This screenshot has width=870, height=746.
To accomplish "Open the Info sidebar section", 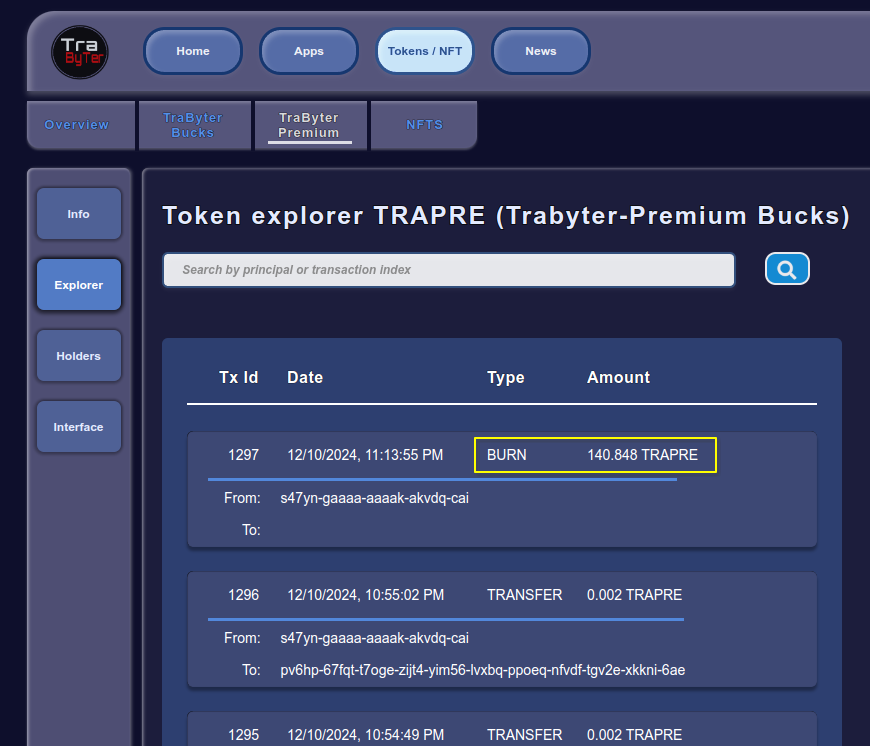I will 79,214.
